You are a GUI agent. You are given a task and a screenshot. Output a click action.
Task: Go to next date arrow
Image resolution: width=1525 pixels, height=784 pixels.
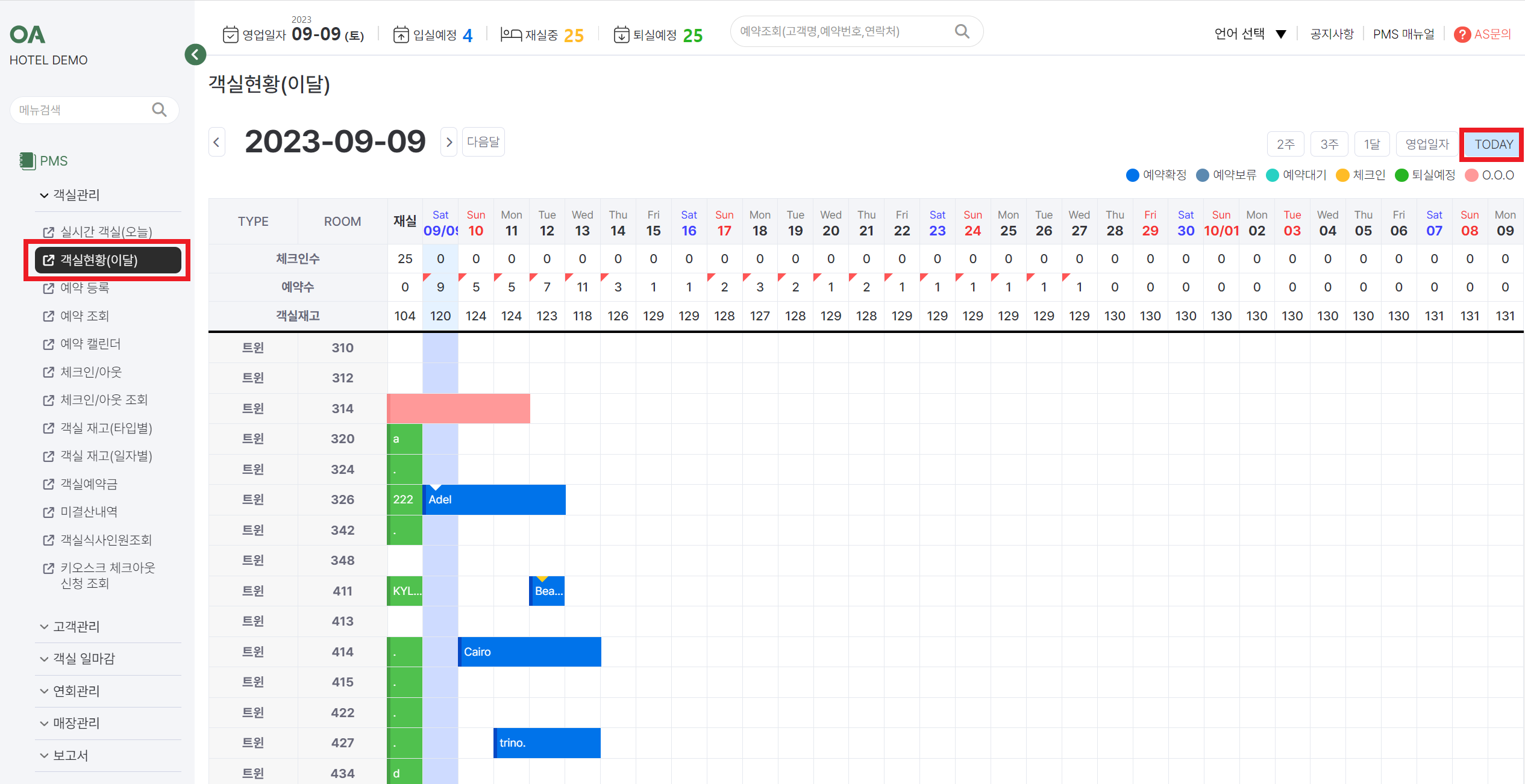449,142
